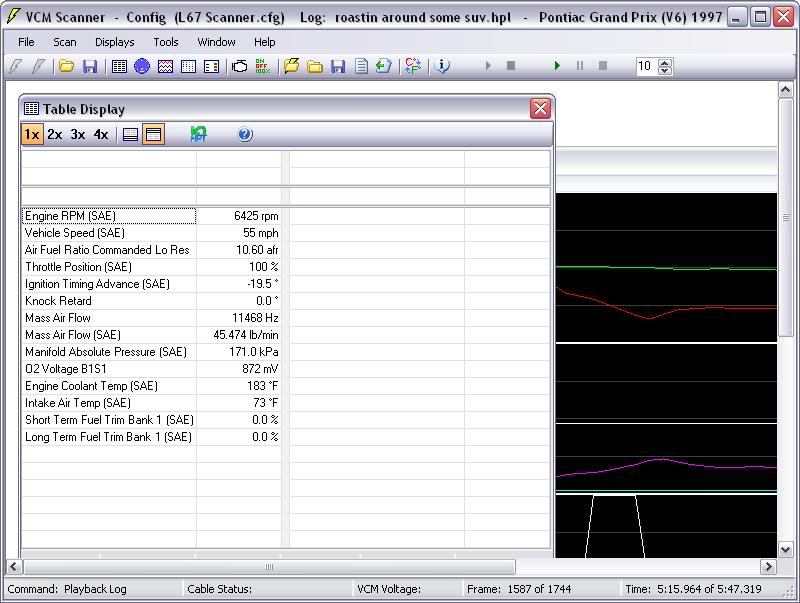Image resolution: width=800 pixels, height=603 pixels.
Task: Open the Tools menu
Action: [166, 42]
